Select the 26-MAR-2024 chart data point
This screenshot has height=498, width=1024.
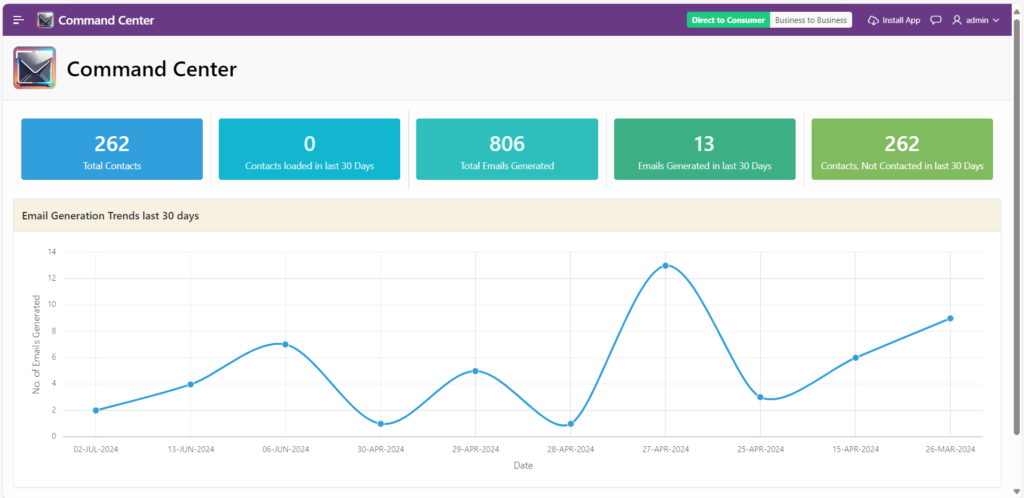click(950, 318)
